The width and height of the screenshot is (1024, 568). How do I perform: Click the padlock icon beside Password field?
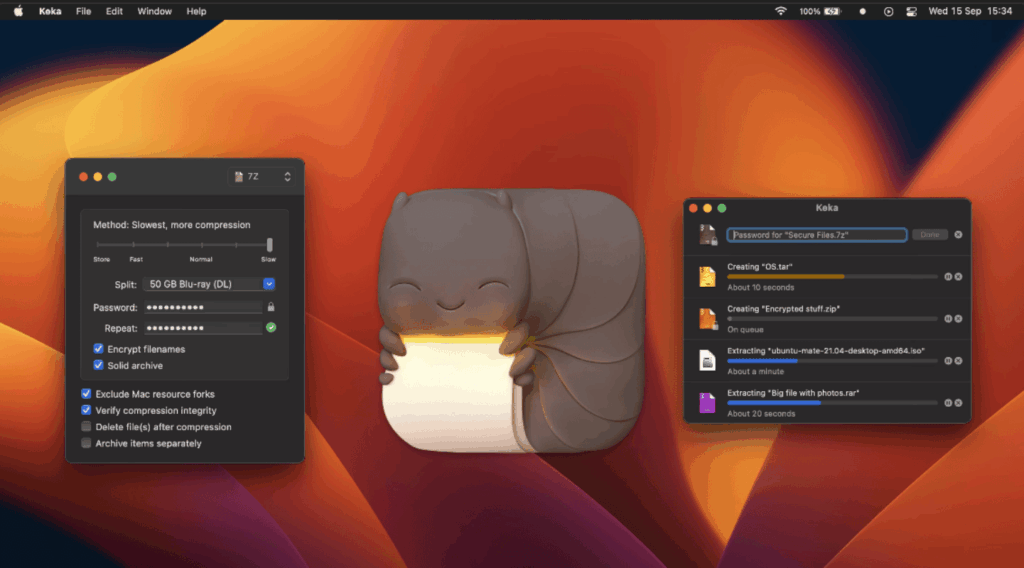click(271, 307)
